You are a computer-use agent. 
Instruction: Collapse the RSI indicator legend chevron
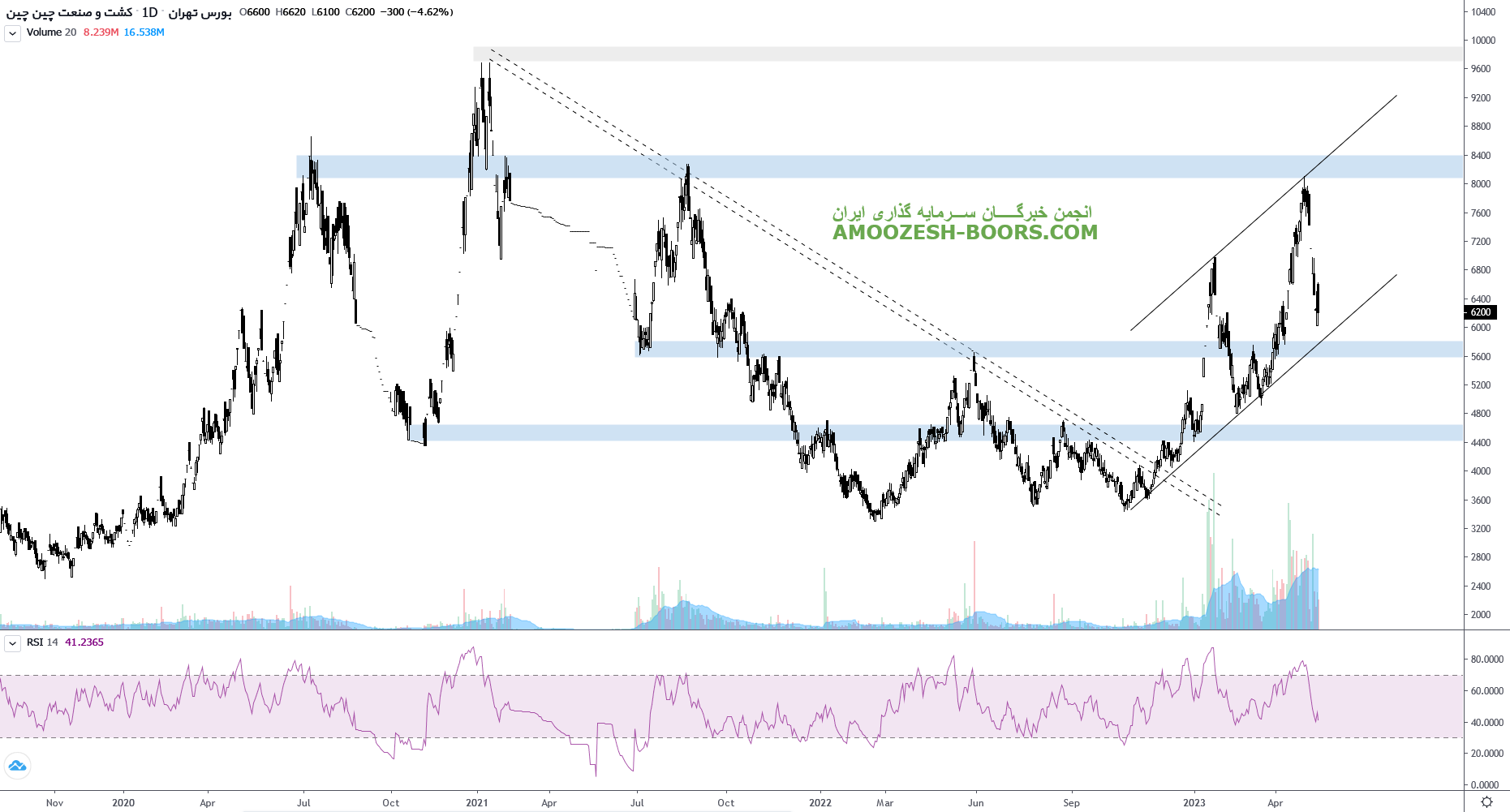point(12,643)
